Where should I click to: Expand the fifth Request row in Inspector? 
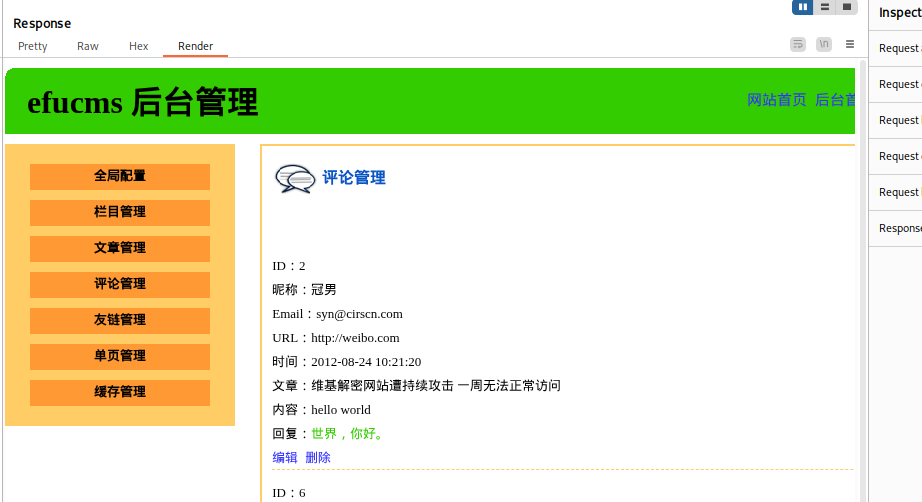point(896,192)
